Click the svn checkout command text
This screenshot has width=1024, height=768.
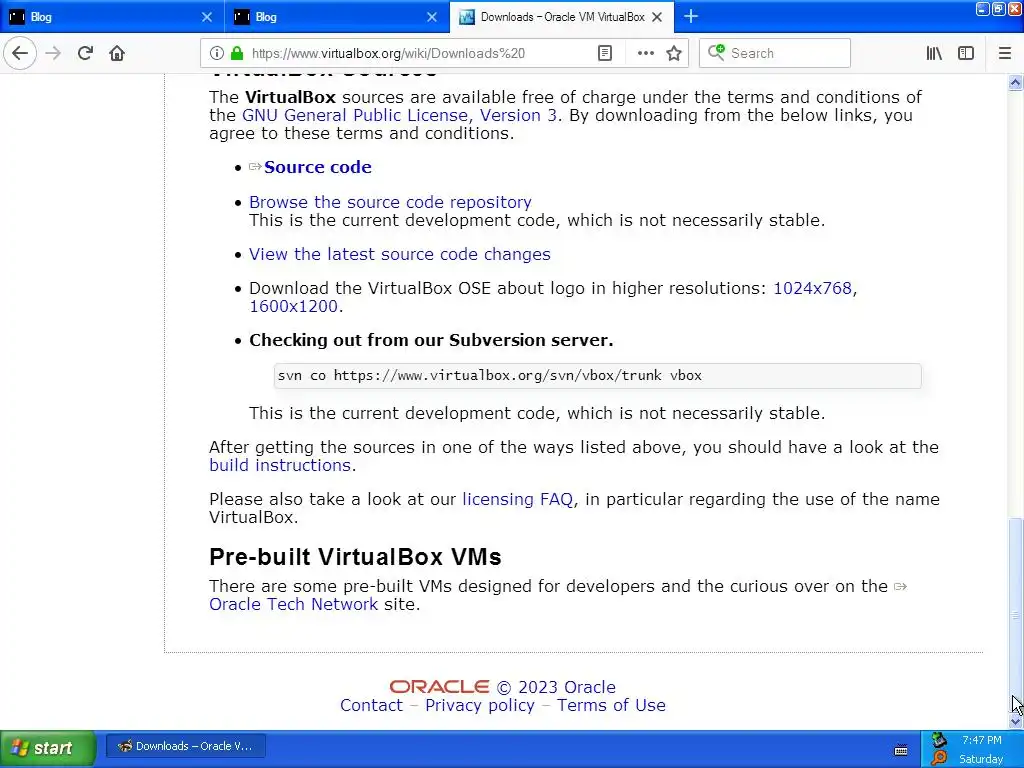(x=490, y=376)
